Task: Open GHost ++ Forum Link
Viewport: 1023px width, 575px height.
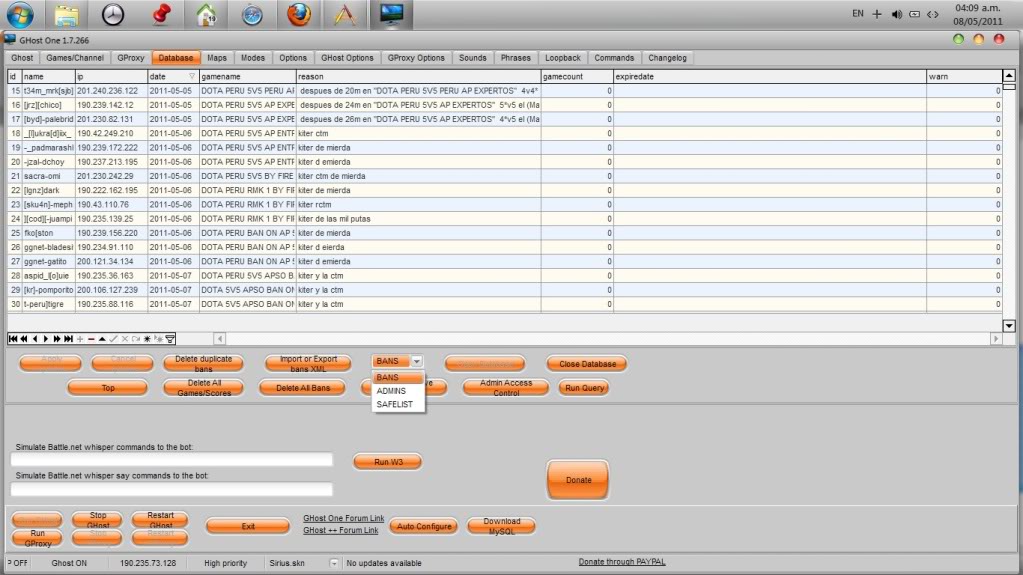Action: pos(341,531)
